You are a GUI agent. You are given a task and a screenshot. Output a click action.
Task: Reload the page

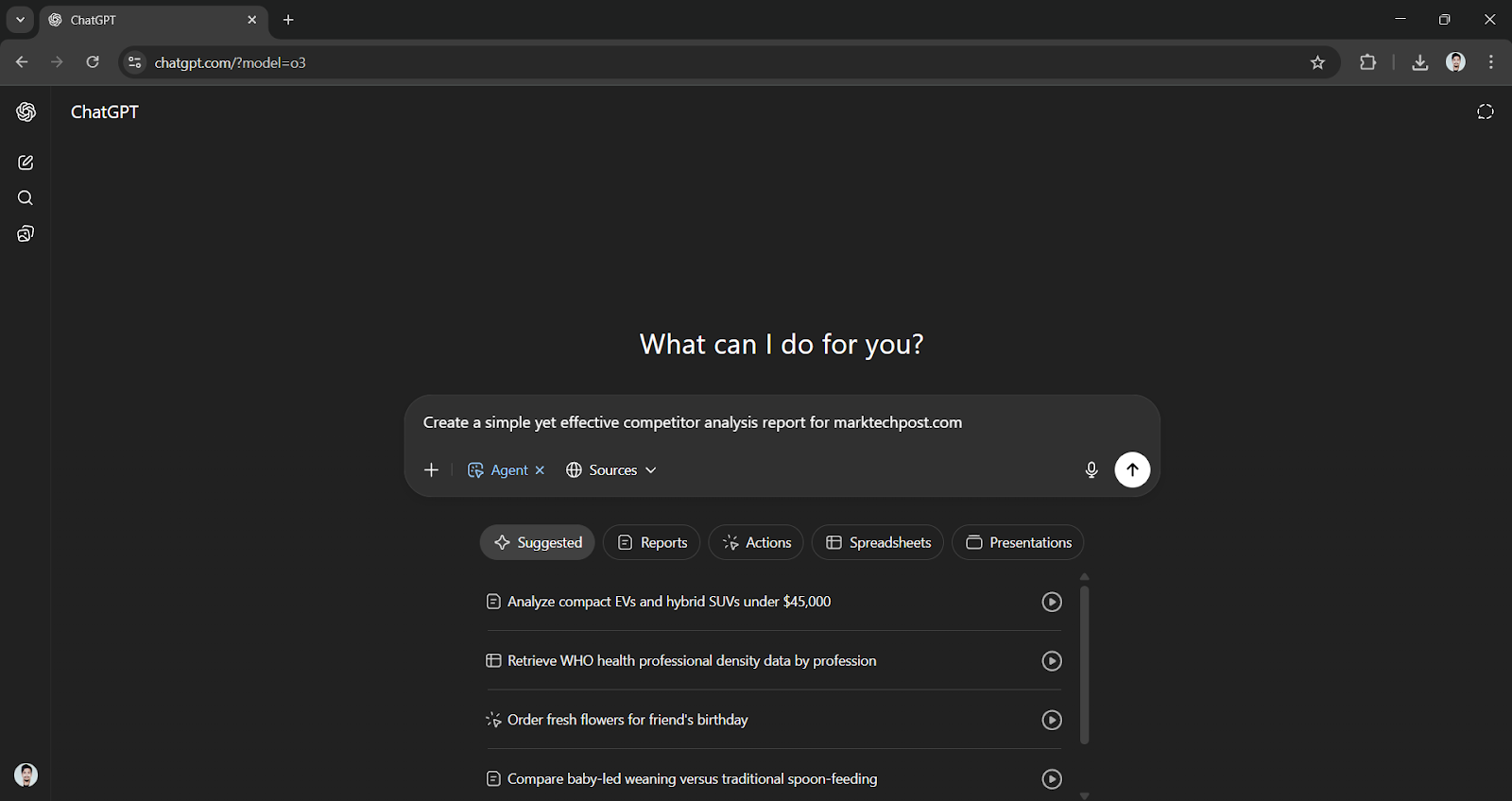click(x=93, y=62)
